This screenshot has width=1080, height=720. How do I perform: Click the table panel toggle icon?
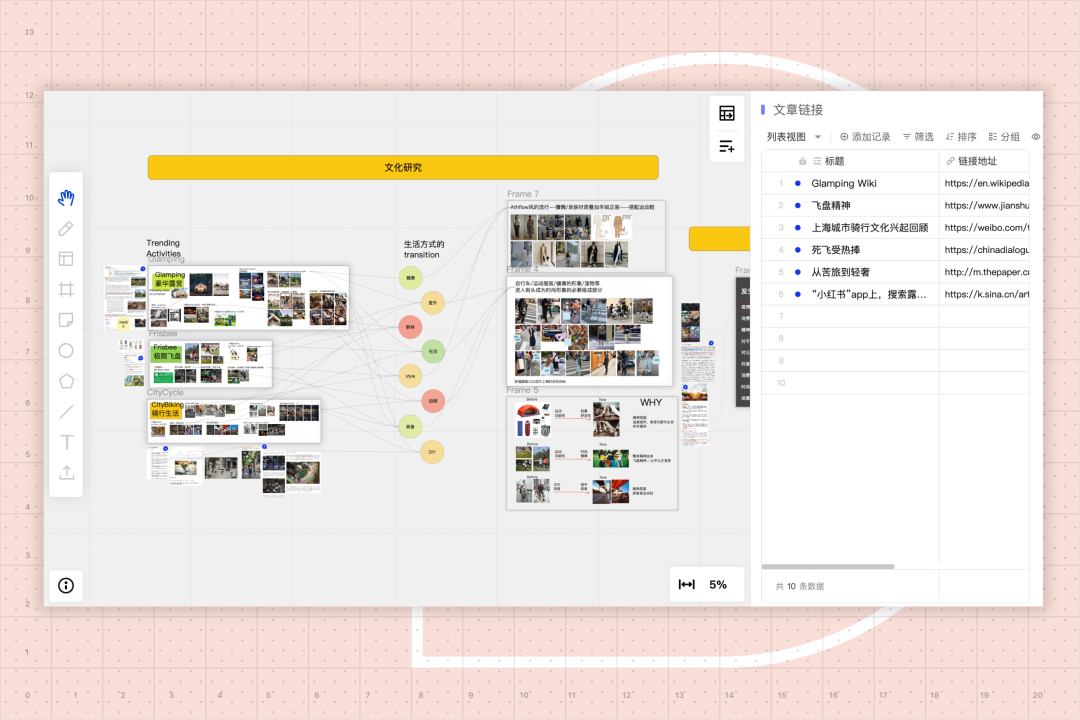tap(727, 113)
